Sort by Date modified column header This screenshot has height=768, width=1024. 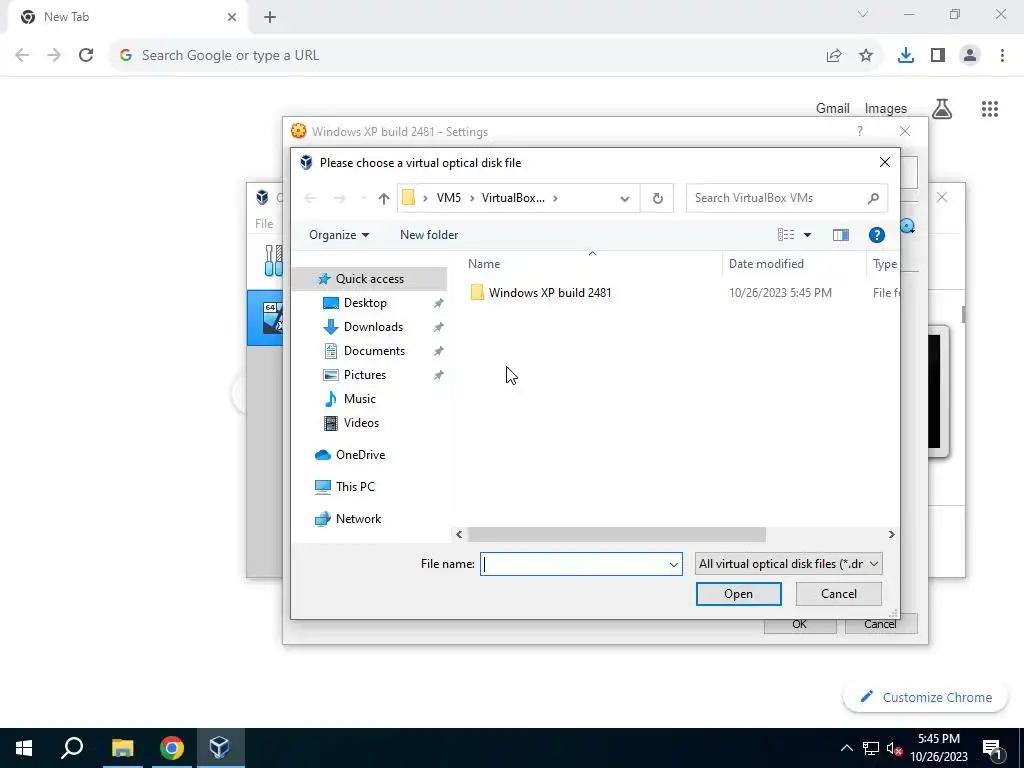pyautogui.click(x=766, y=264)
